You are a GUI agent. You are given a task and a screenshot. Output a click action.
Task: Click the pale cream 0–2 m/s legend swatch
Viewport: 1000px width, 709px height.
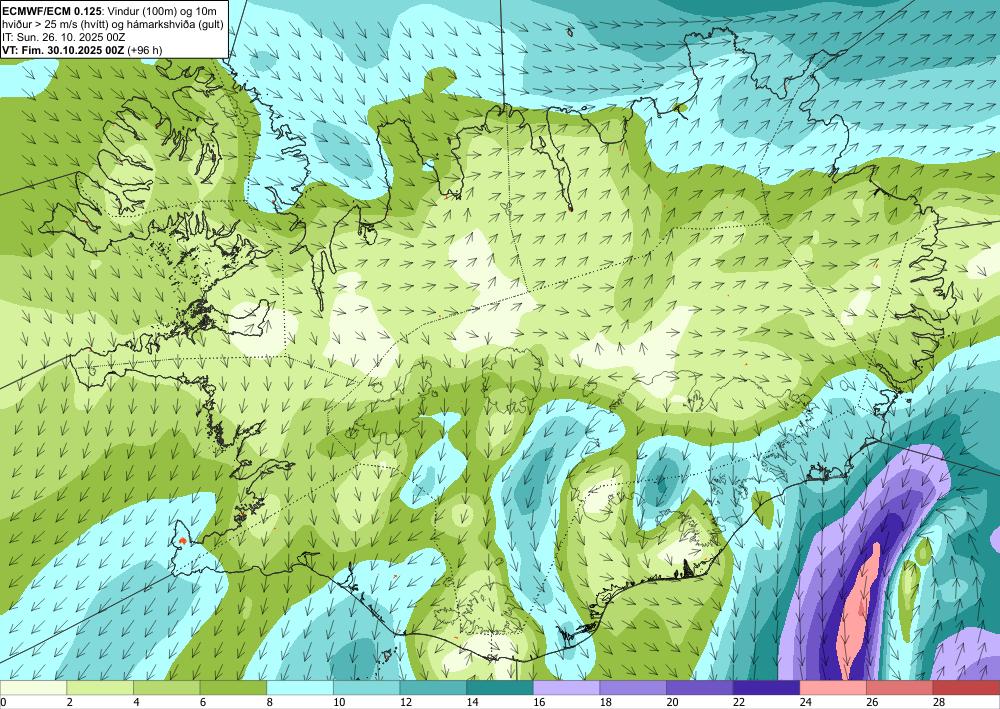(33, 688)
